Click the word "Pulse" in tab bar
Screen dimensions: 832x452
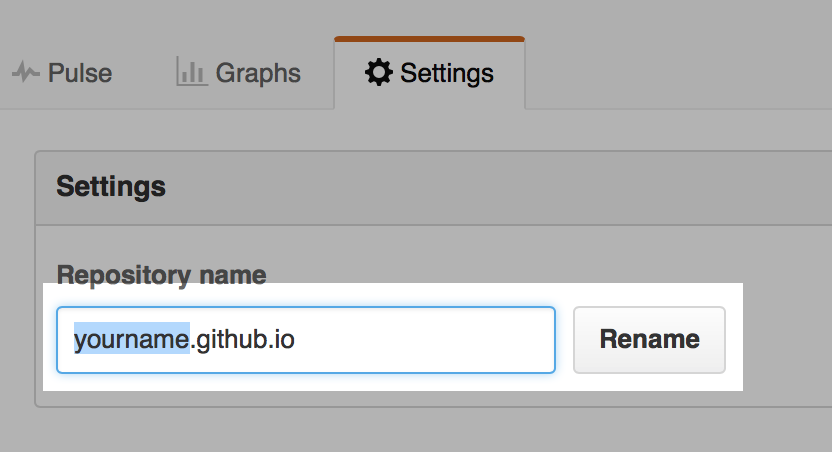pos(79,73)
